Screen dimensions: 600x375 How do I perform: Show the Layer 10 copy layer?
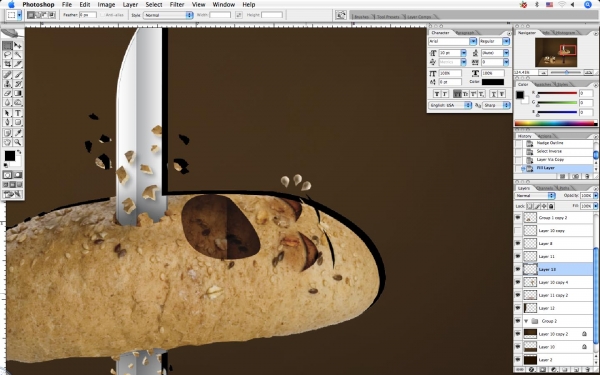518,230
